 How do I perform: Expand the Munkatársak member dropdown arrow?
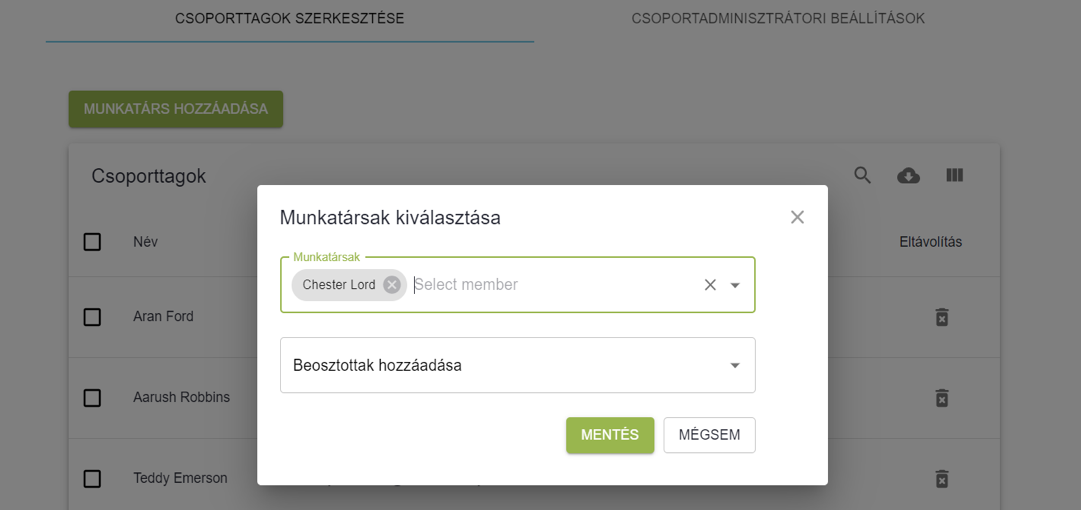[735, 285]
